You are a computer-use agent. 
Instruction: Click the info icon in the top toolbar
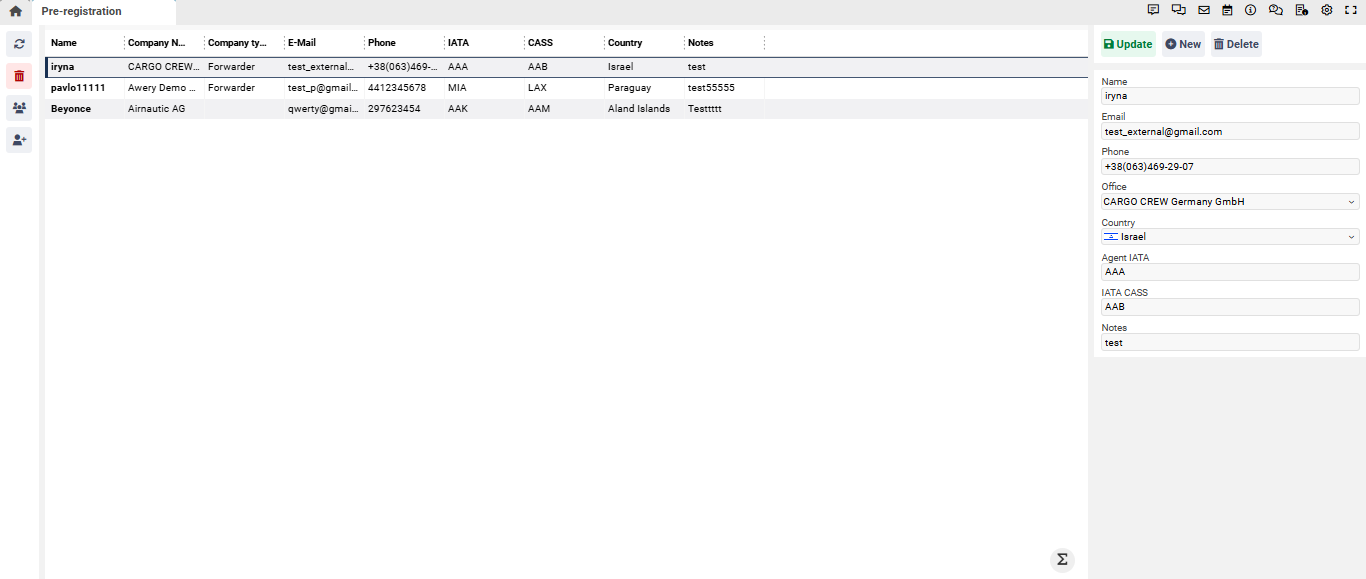pyautogui.click(x=1251, y=10)
